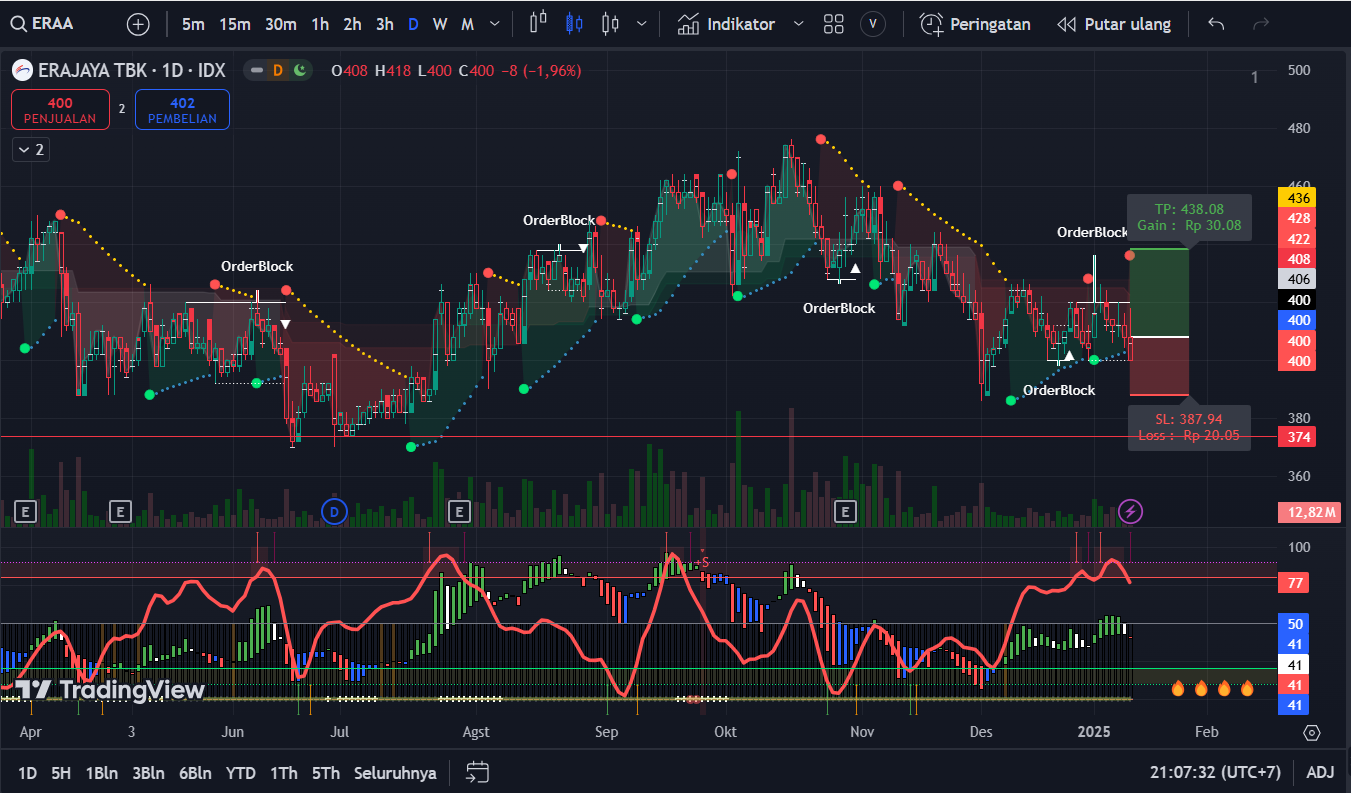Undo the last chart action
The height and width of the screenshot is (793, 1351).
[1216, 24]
